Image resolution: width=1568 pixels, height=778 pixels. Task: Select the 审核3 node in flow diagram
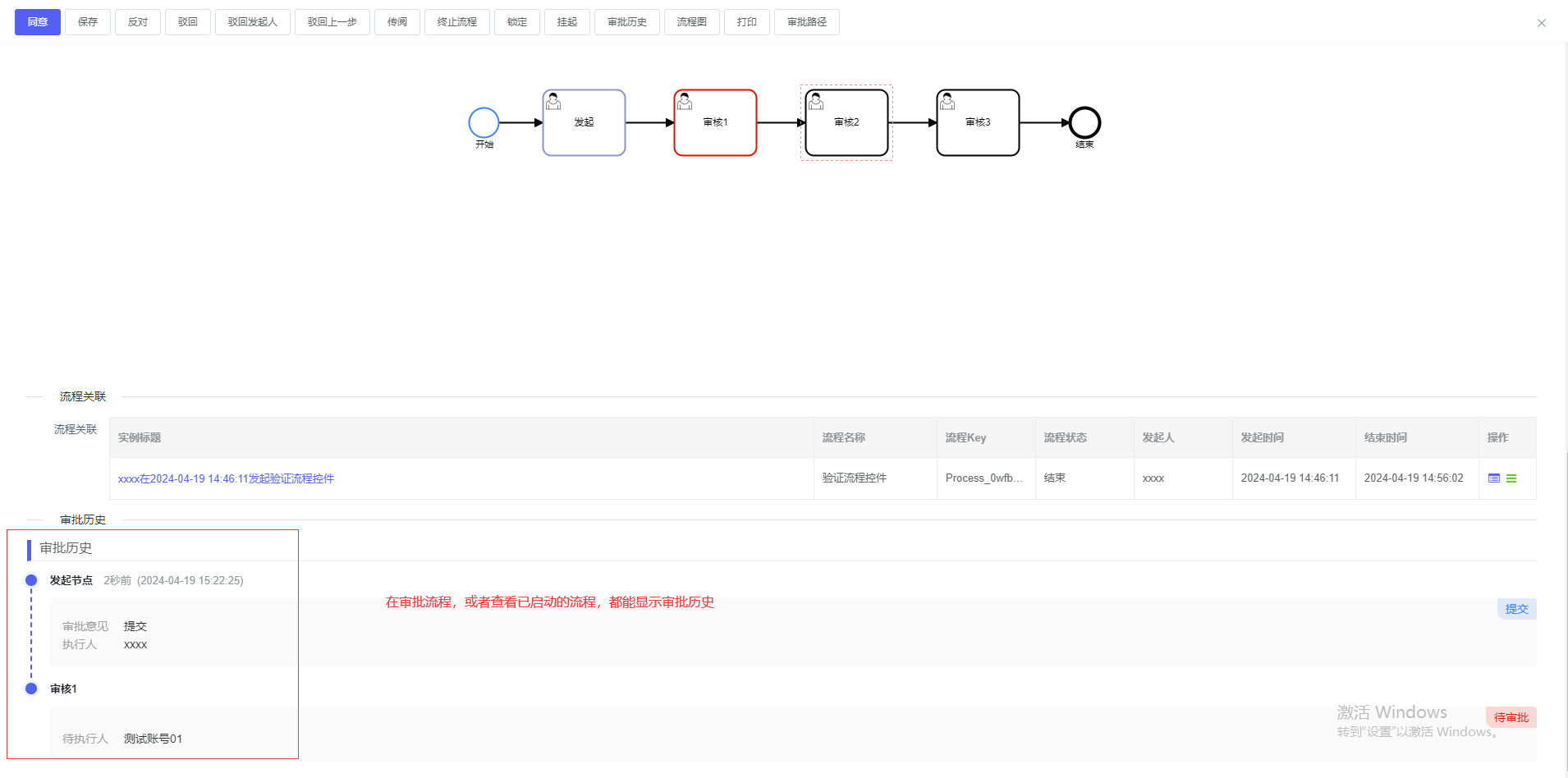978,122
